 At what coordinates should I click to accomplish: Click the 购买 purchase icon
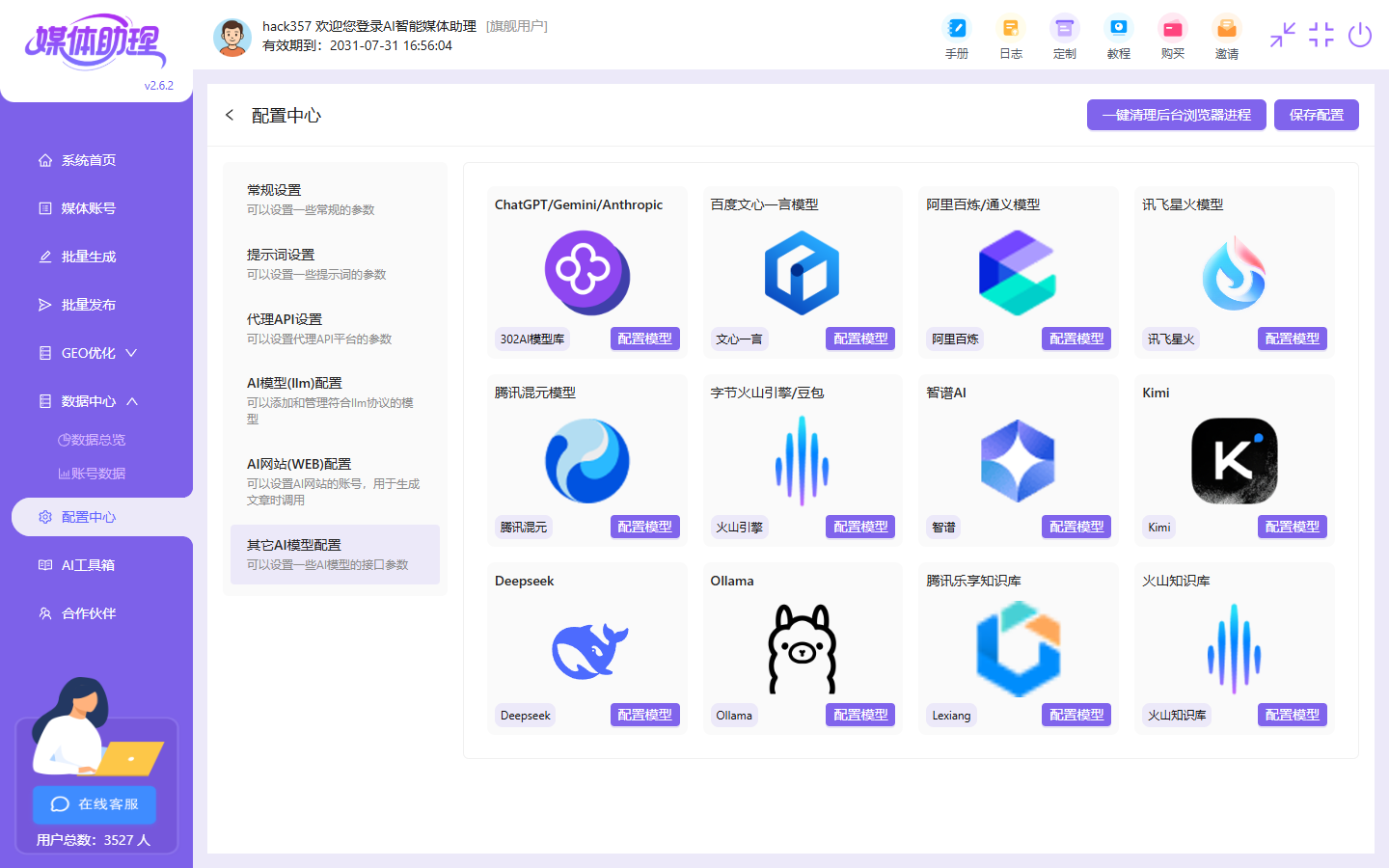coord(1172,38)
